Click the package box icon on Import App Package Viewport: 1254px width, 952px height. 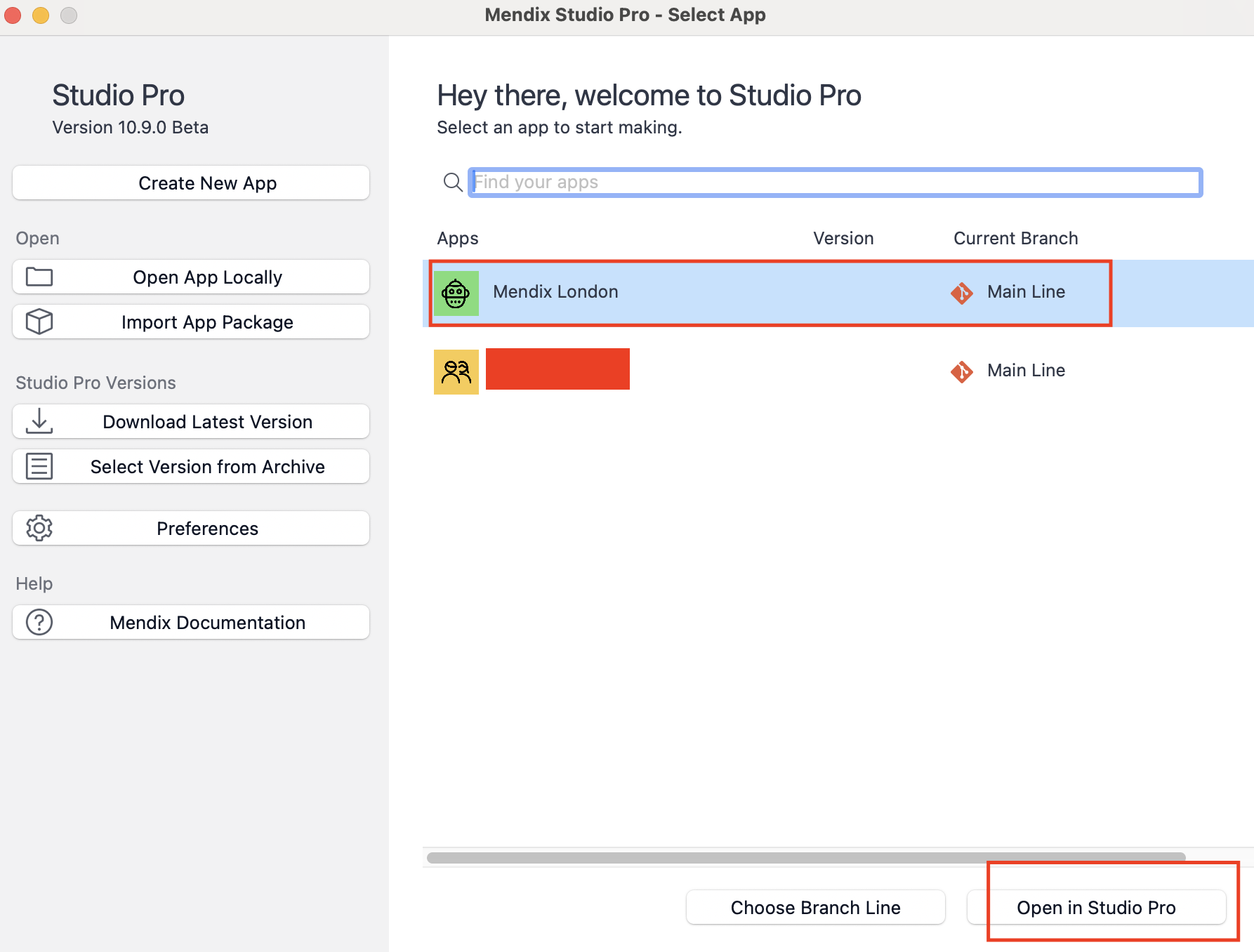[39, 322]
